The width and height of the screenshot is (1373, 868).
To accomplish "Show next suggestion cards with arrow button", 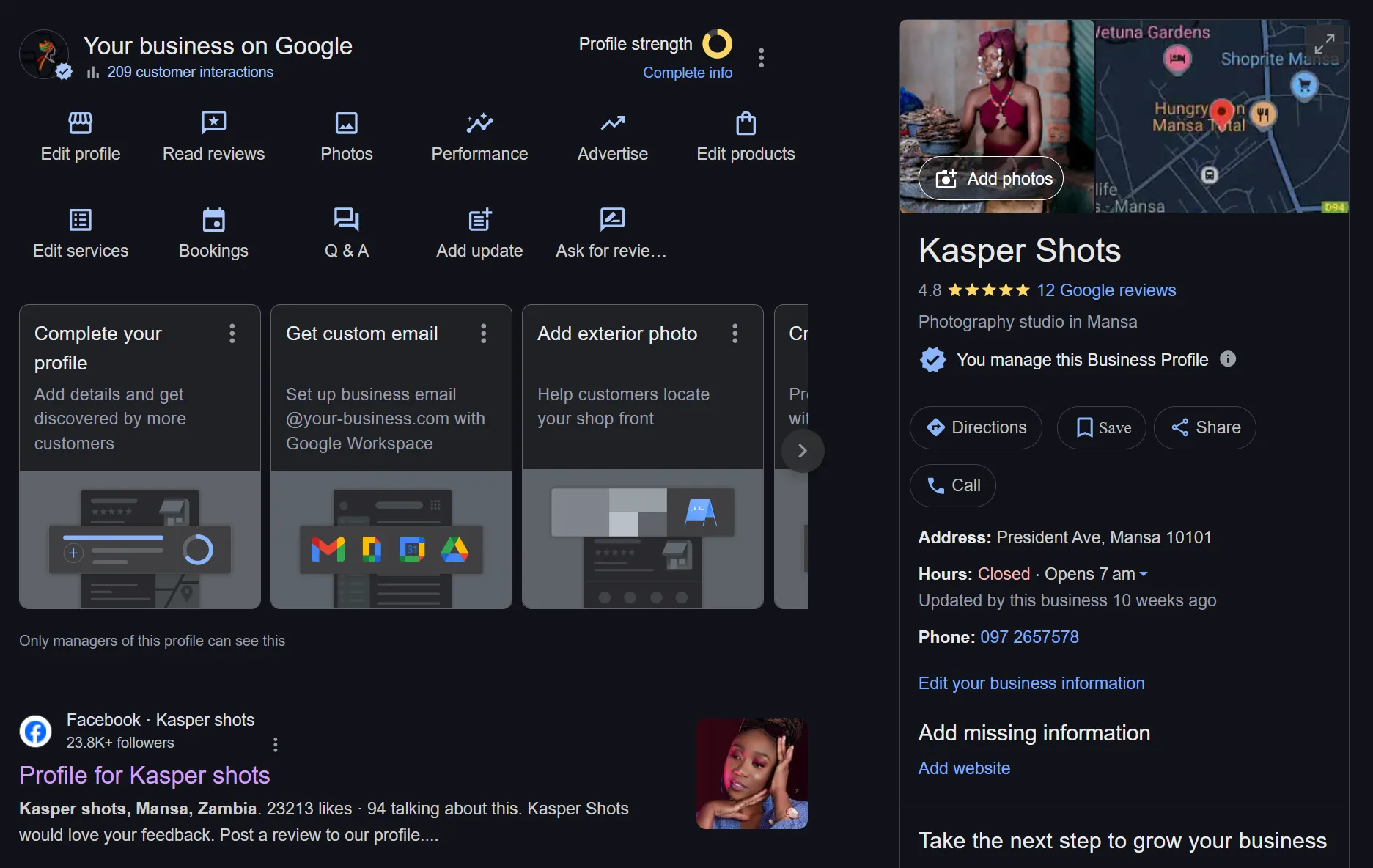I will click(803, 450).
